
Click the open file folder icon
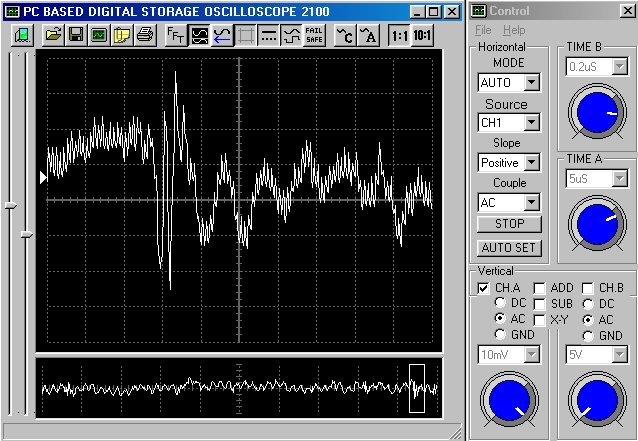[54, 35]
